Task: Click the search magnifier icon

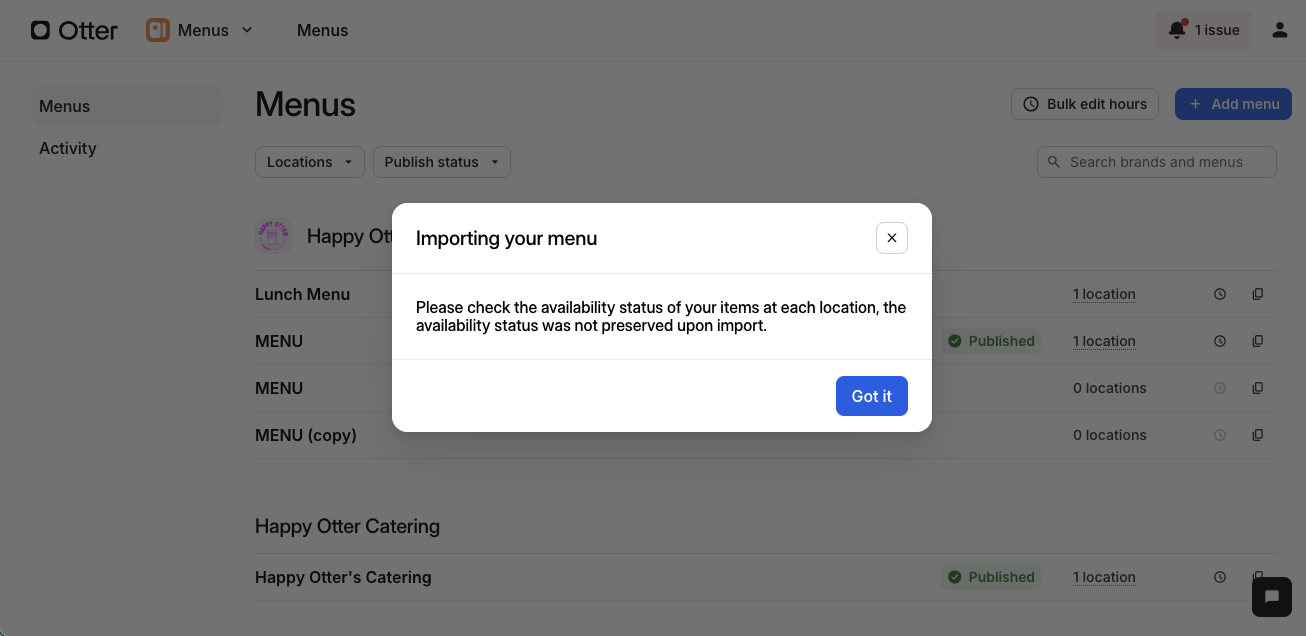Action: pos(1054,162)
